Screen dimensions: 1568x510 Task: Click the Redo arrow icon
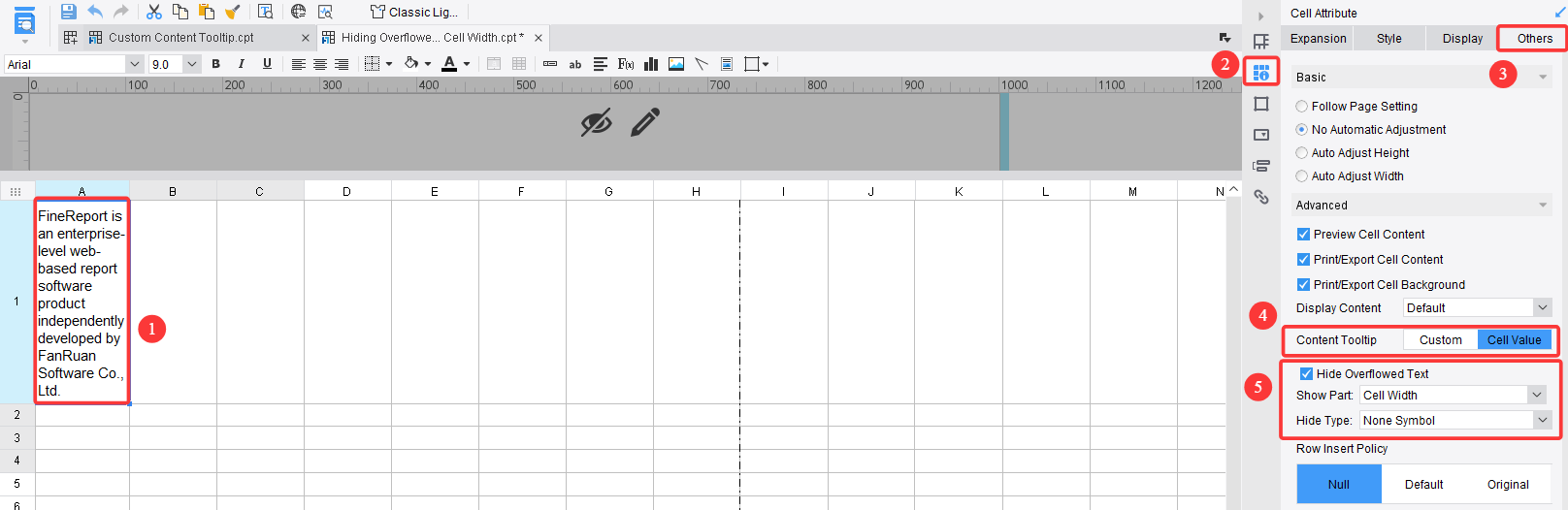pos(121,12)
